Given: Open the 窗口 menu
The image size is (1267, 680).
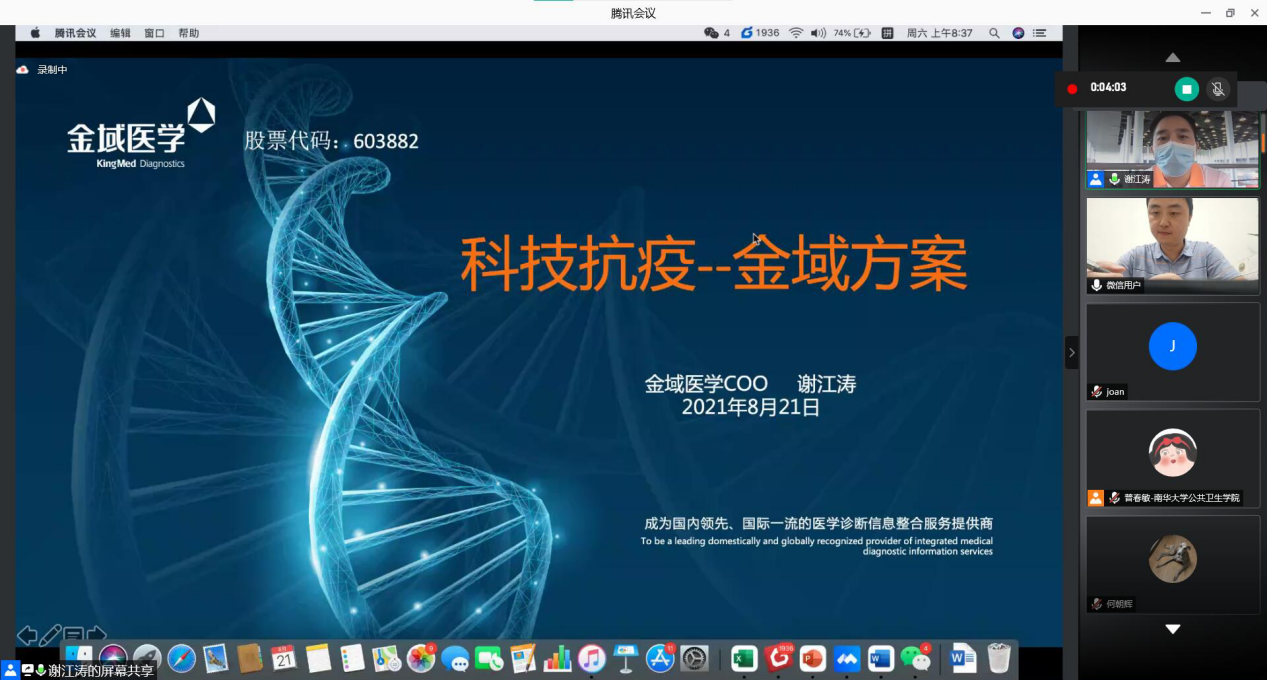Looking at the screenshot, I should coord(154,33).
